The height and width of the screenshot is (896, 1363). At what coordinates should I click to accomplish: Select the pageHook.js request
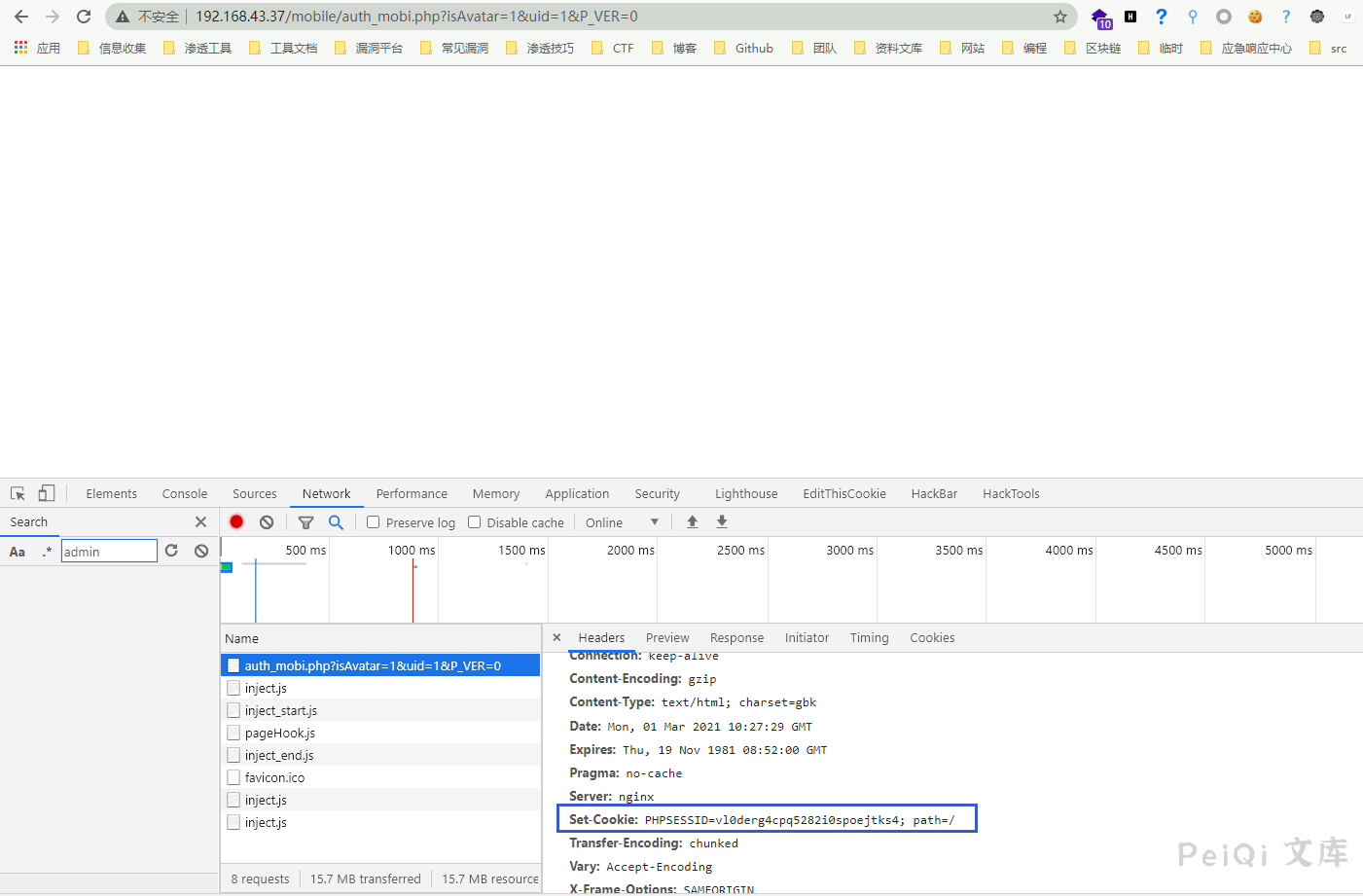[x=279, y=733]
